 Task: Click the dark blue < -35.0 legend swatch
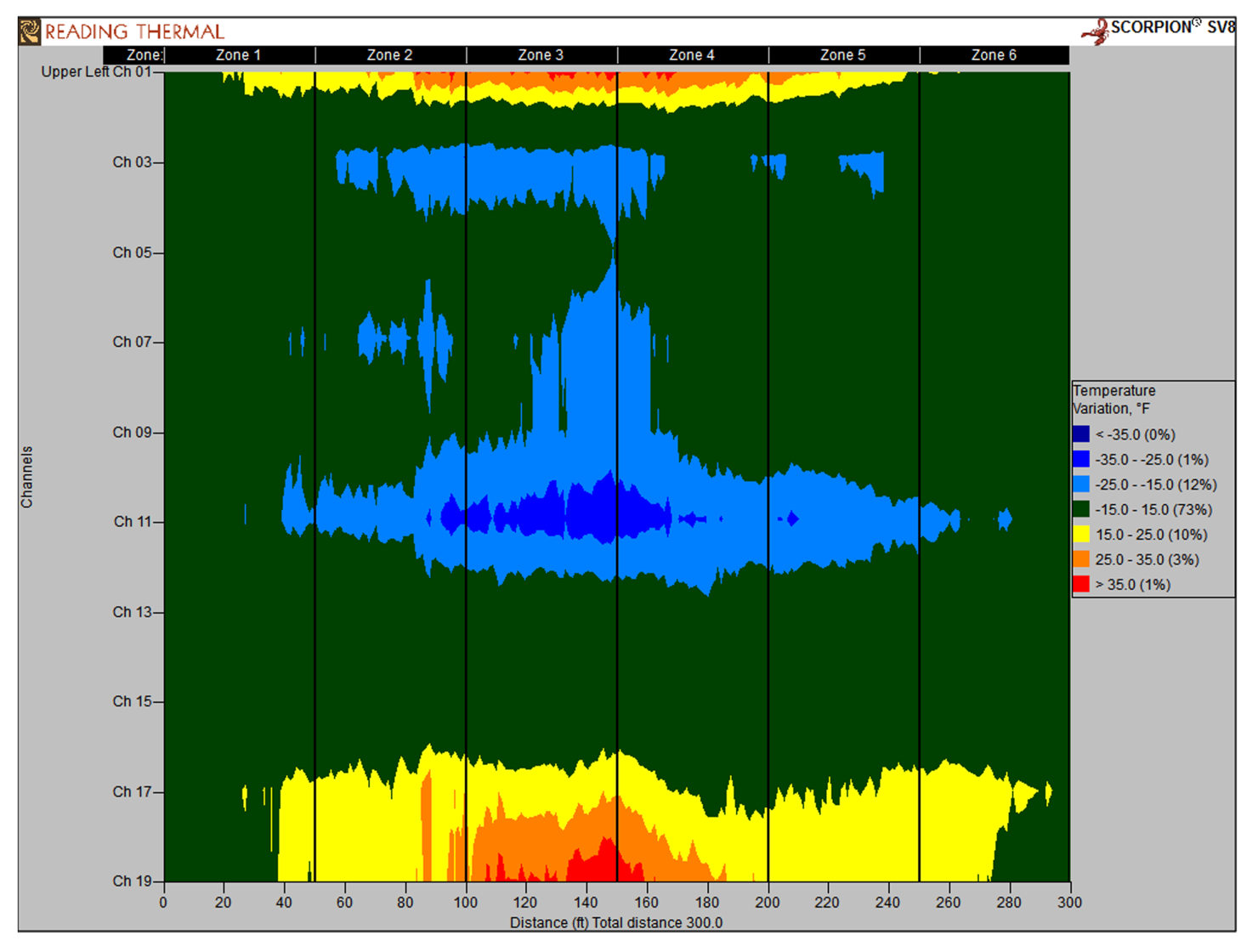[1081, 434]
